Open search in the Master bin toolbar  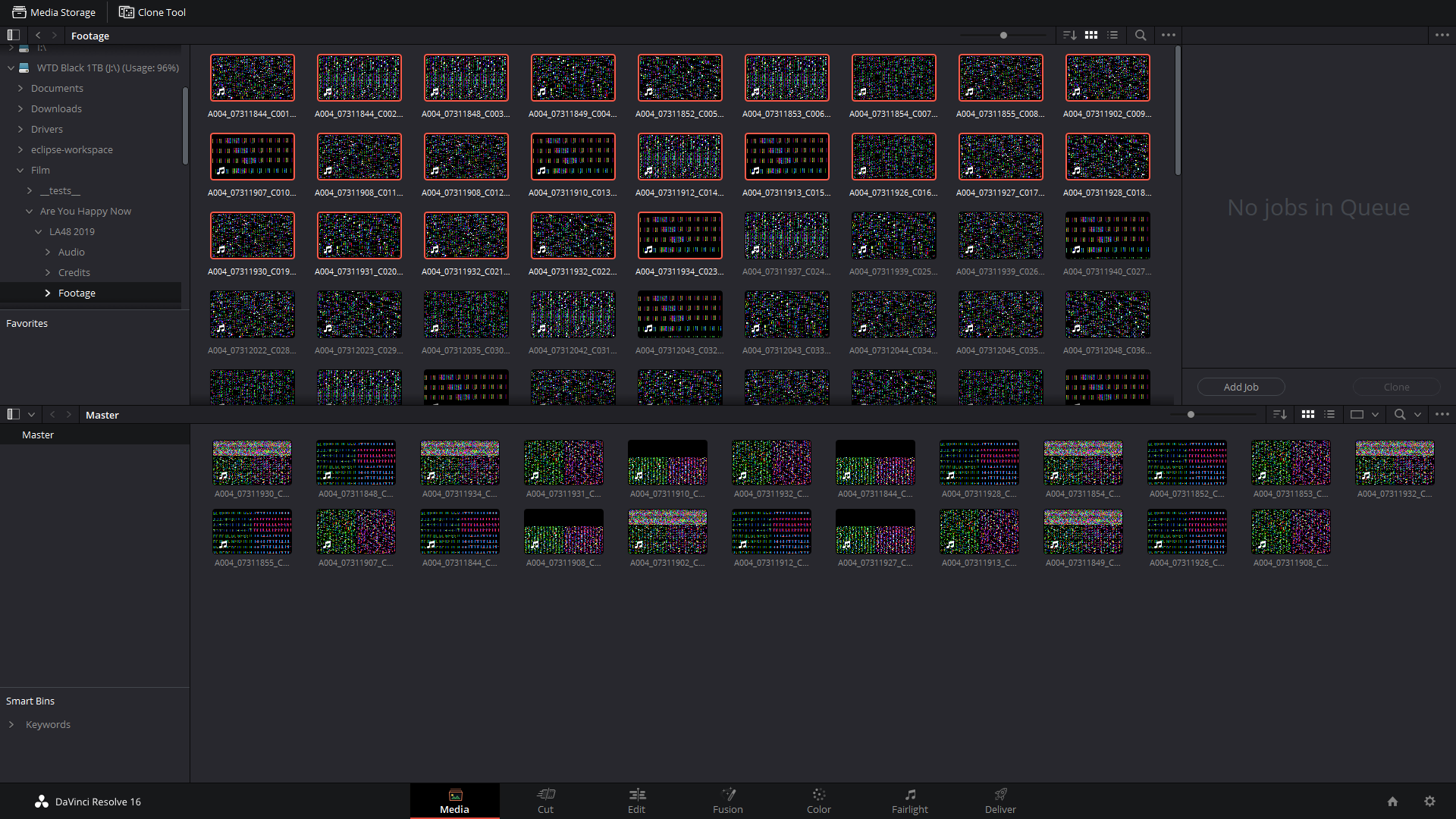coord(1399,415)
